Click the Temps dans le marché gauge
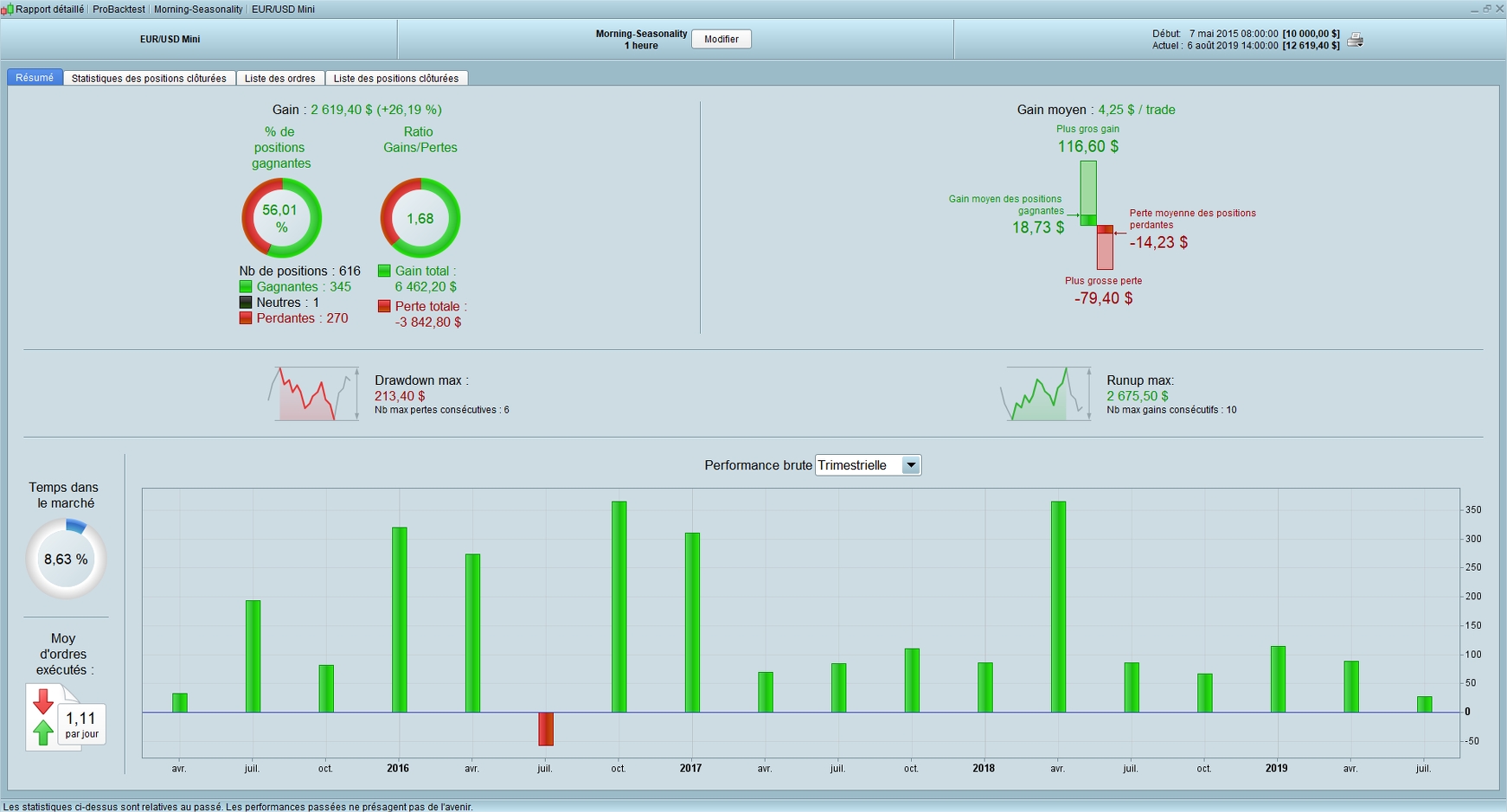Viewport: 1507px width, 812px height. point(67,559)
